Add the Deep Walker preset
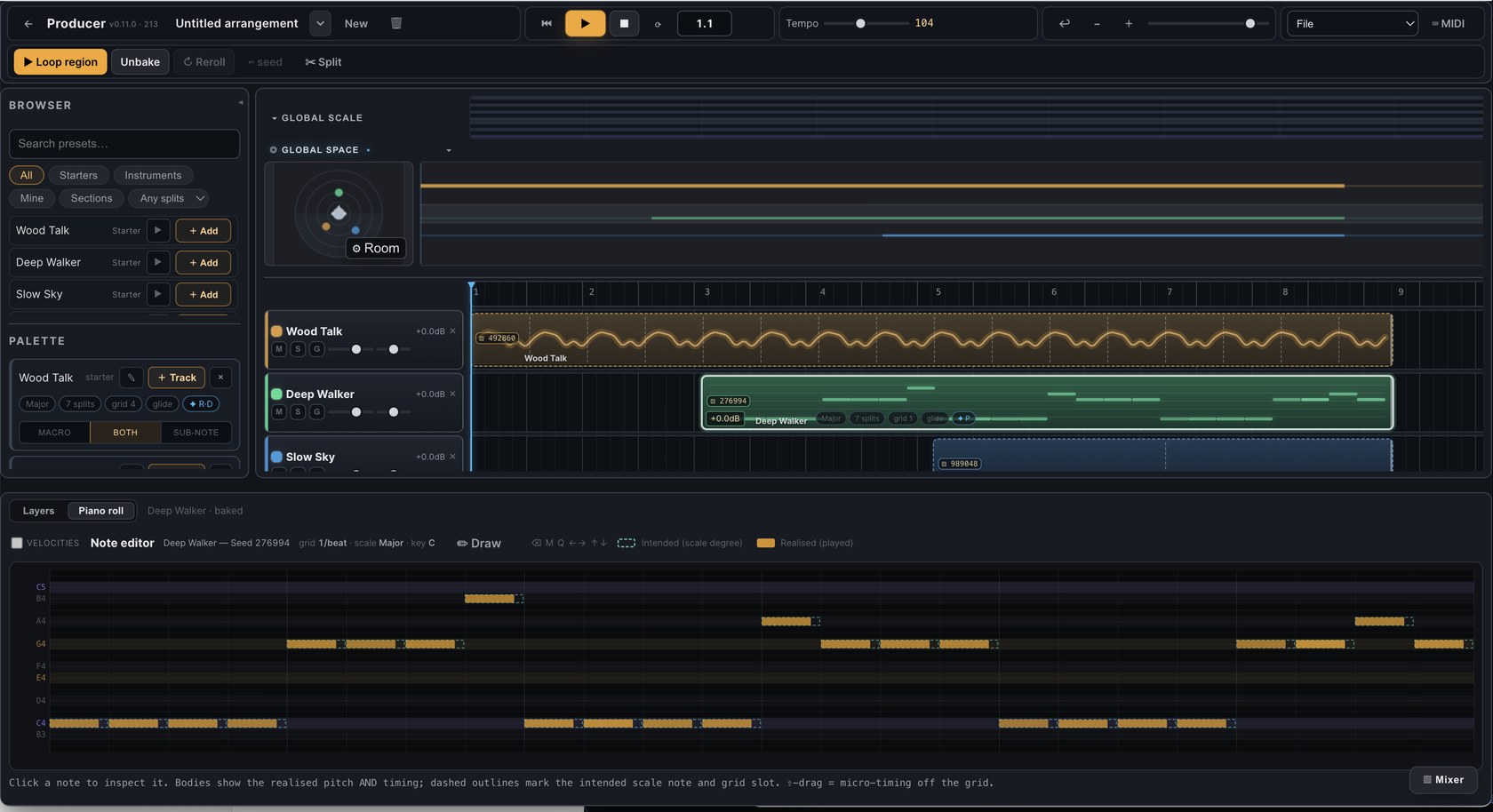This screenshot has width=1493, height=812. (x=204, y=263)
